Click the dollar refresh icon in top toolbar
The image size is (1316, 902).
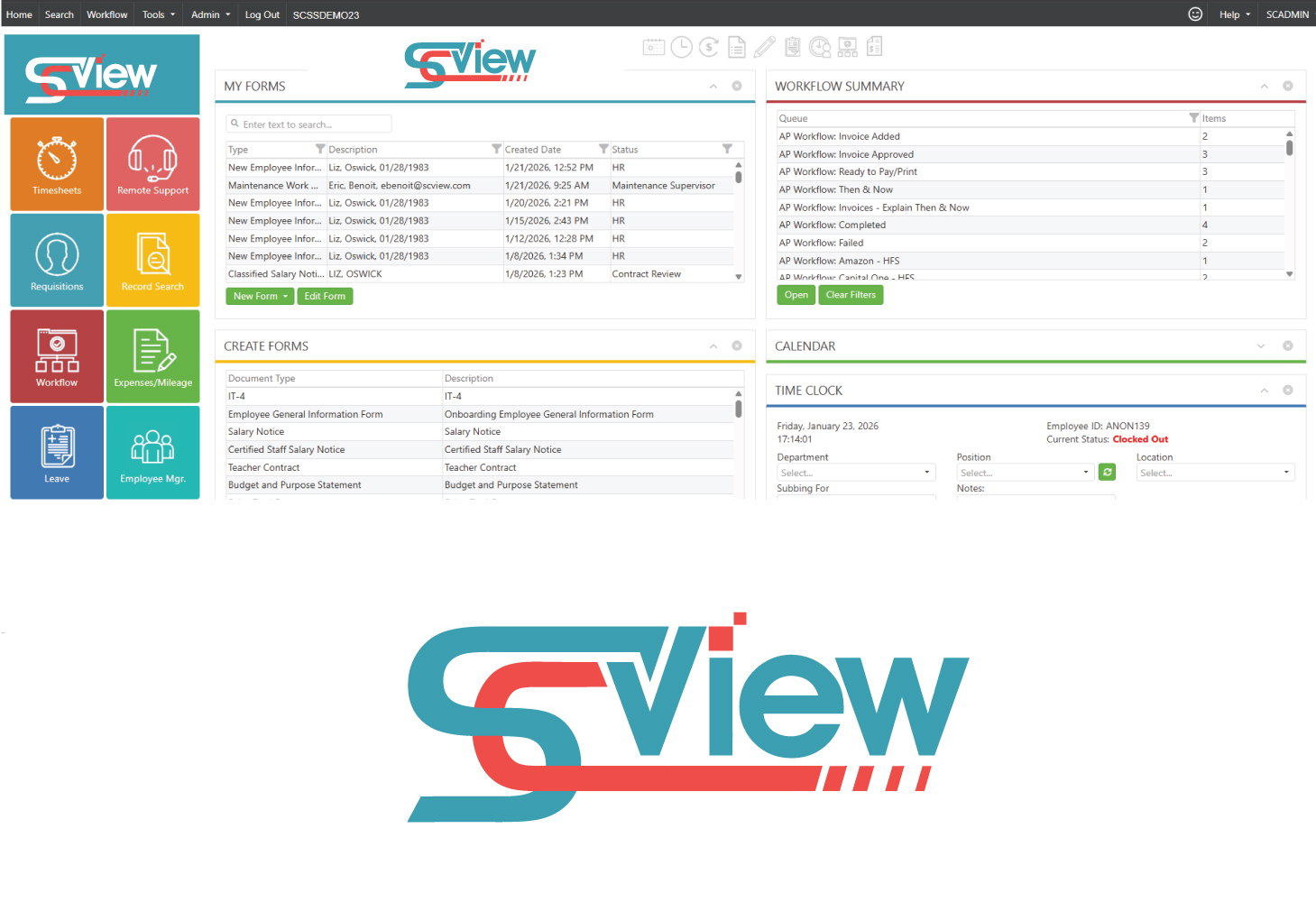click(709, 47)
